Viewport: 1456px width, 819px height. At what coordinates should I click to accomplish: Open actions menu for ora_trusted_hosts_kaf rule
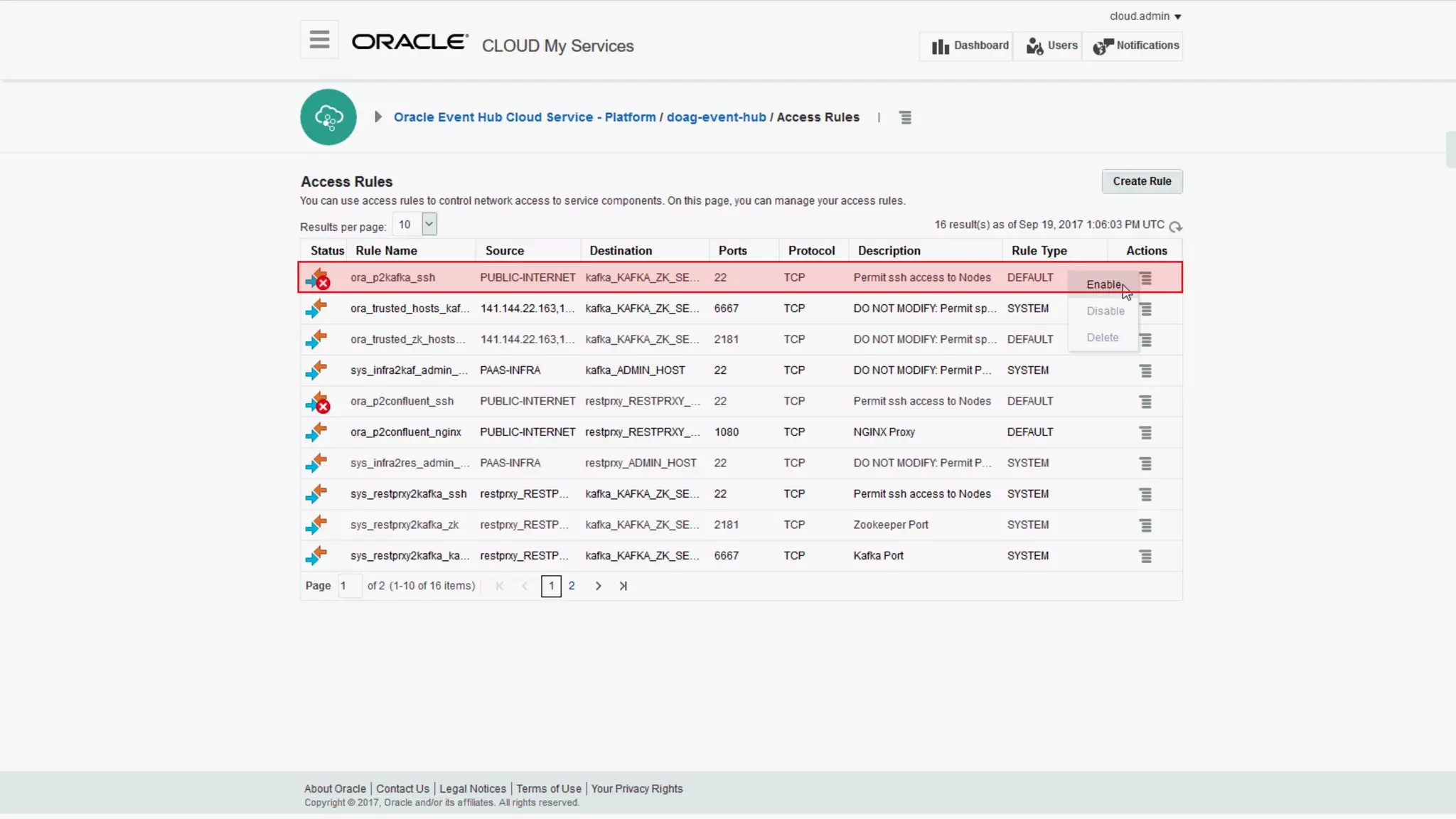1145,309
